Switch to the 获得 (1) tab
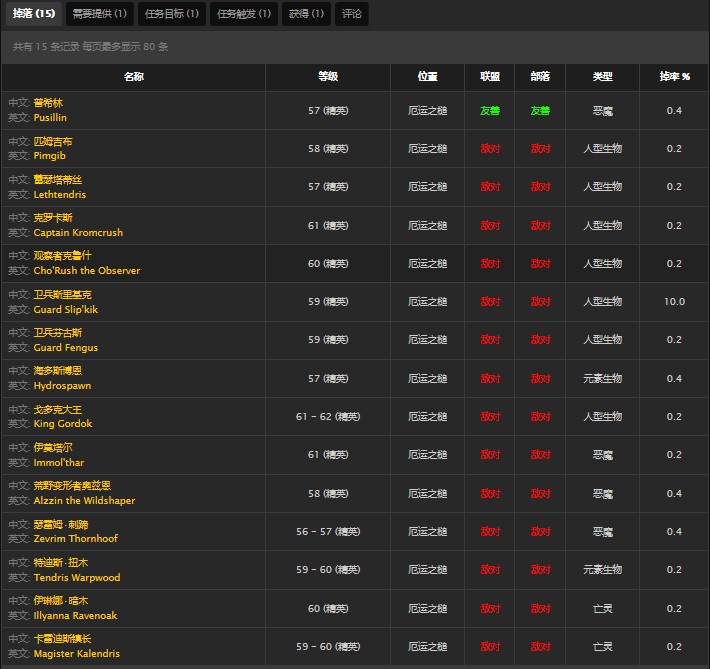 (307, 13)
